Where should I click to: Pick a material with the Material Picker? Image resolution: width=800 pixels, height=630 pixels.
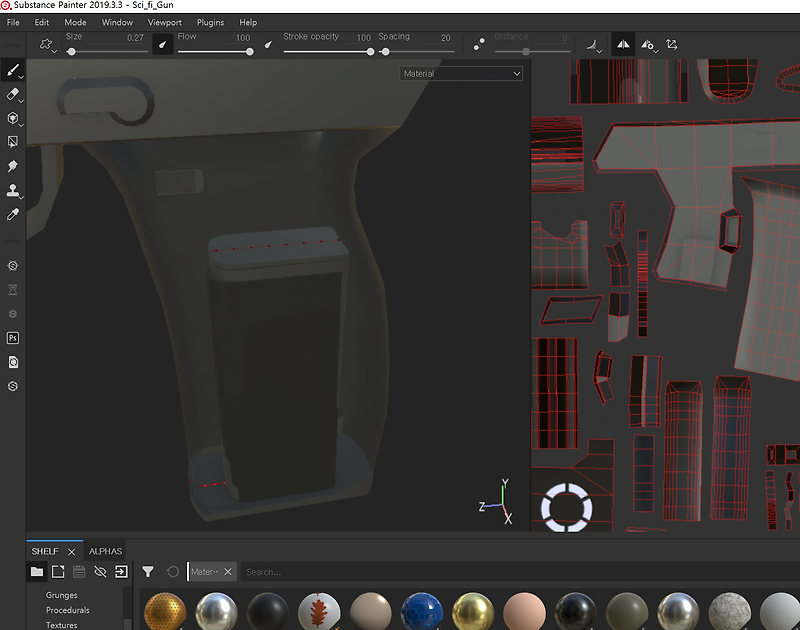coord(13,214)
